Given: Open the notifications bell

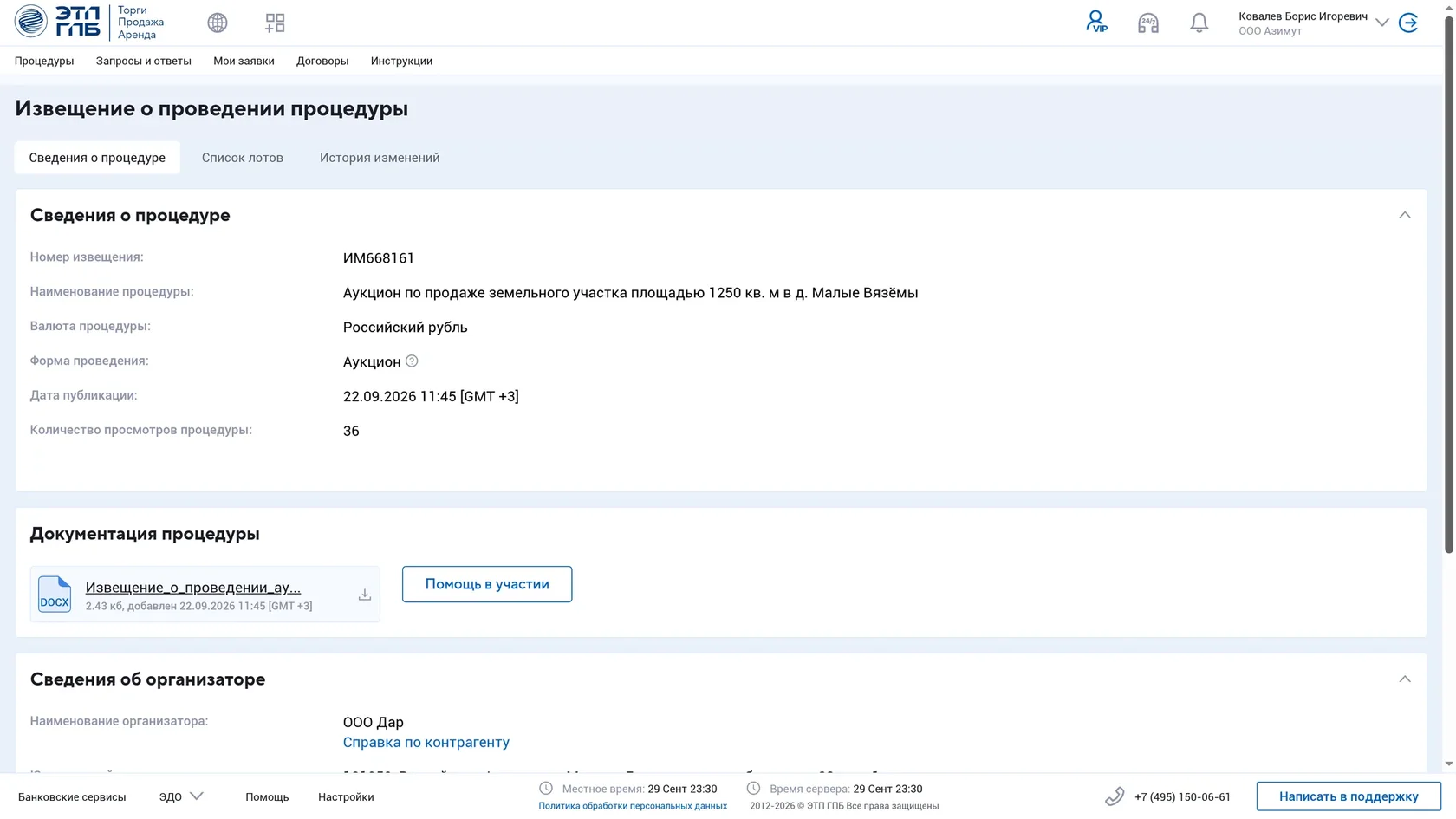Looking at the screenshot, I should 1199,23.
